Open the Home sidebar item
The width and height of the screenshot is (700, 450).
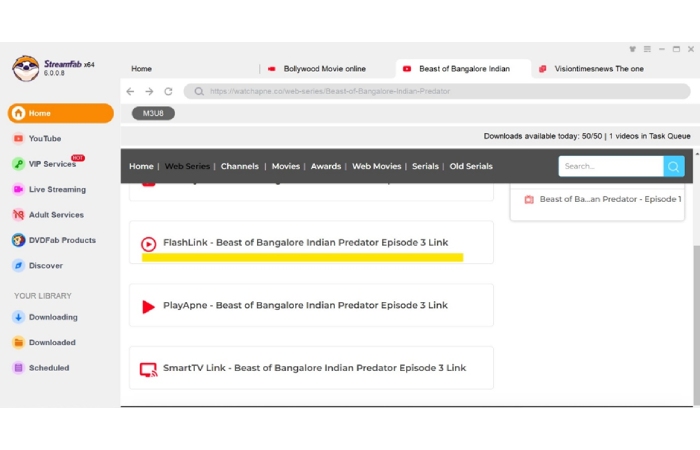click(x=61, y=113)
